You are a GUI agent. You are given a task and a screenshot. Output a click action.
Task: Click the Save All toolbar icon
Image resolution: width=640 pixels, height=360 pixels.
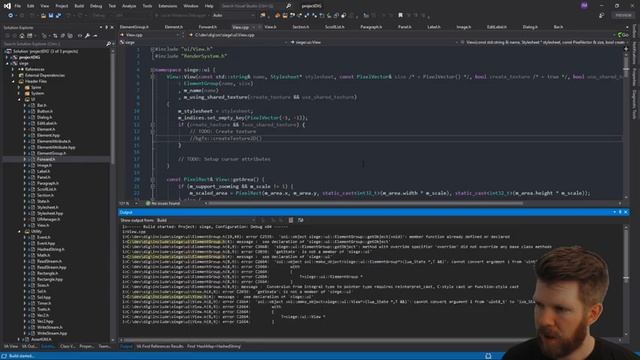[x=58, y=16]
